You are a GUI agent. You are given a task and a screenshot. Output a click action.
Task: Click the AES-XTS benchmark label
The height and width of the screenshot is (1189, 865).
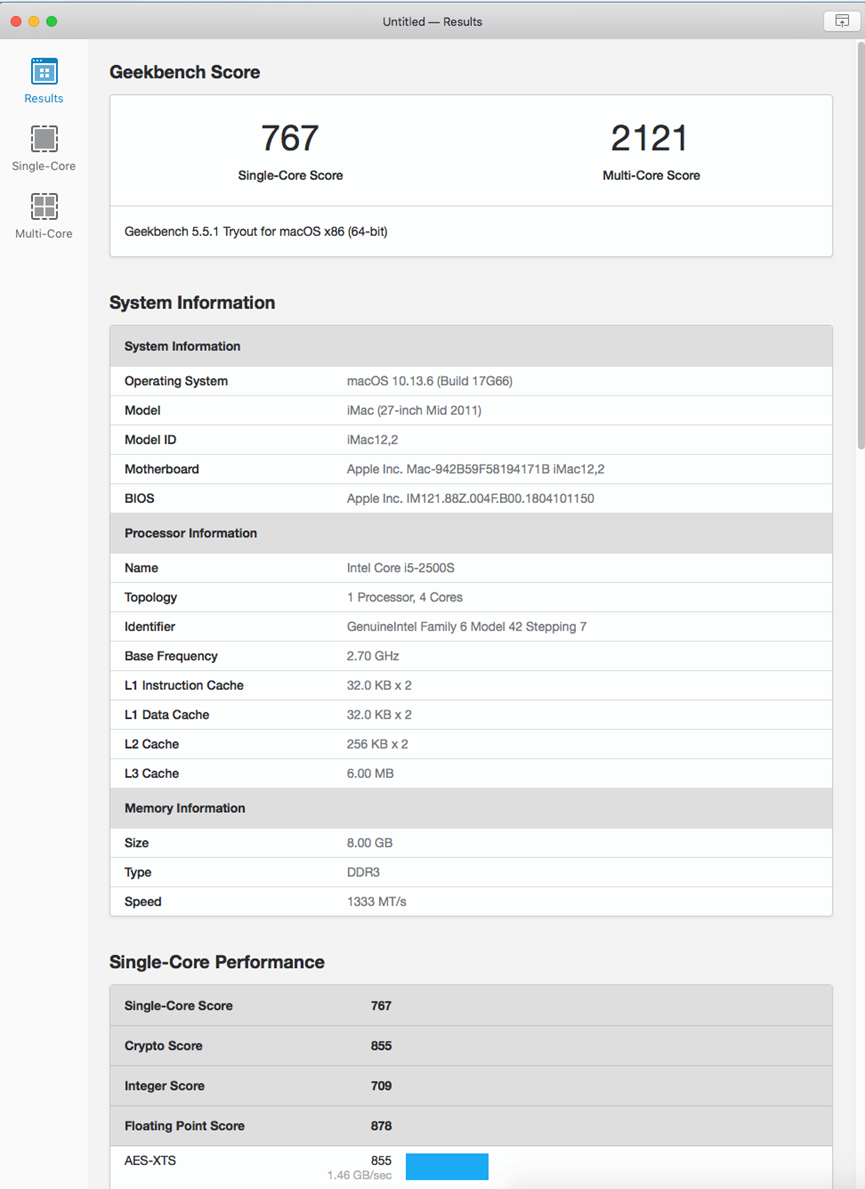click(150, 1160)
